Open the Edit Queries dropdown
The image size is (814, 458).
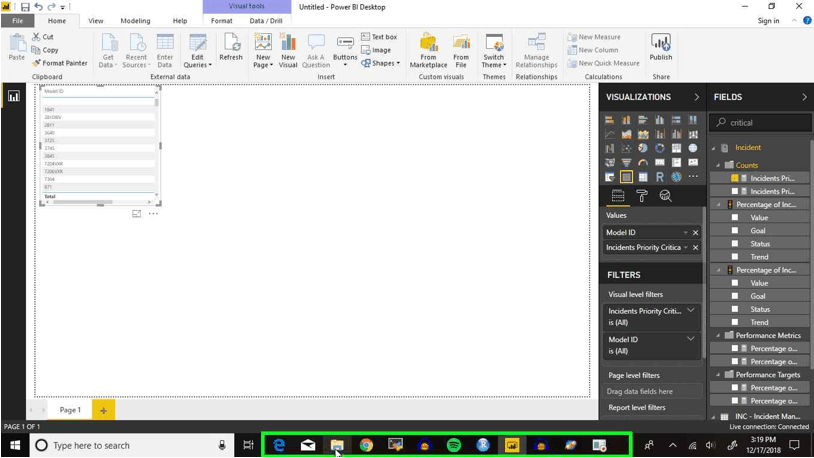click(x=197, y=65)
